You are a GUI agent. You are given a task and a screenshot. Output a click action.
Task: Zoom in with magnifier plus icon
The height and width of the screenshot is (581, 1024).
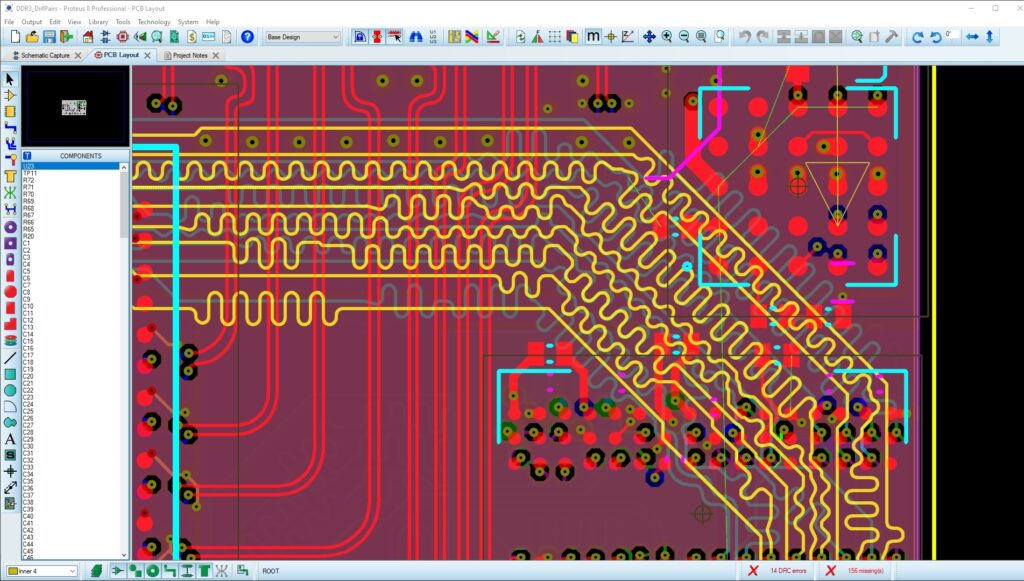[x=666, y=37]
